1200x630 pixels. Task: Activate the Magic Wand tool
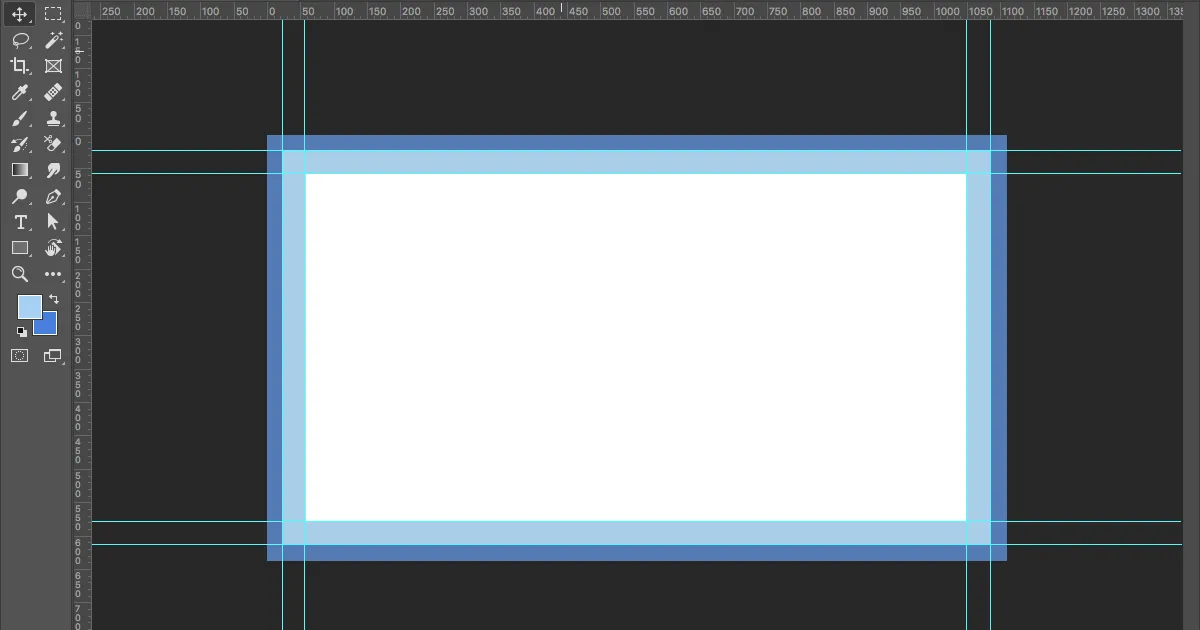pos(53,40)
